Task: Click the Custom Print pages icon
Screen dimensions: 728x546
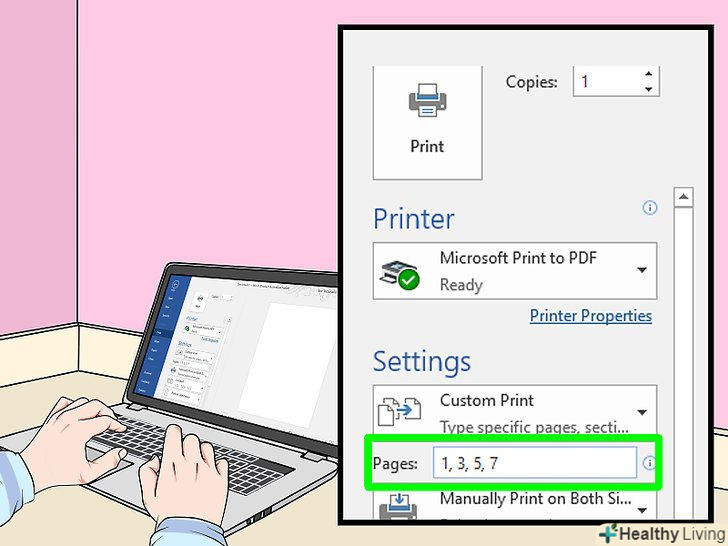Action: pyautogui.click(x=399, y=411)
